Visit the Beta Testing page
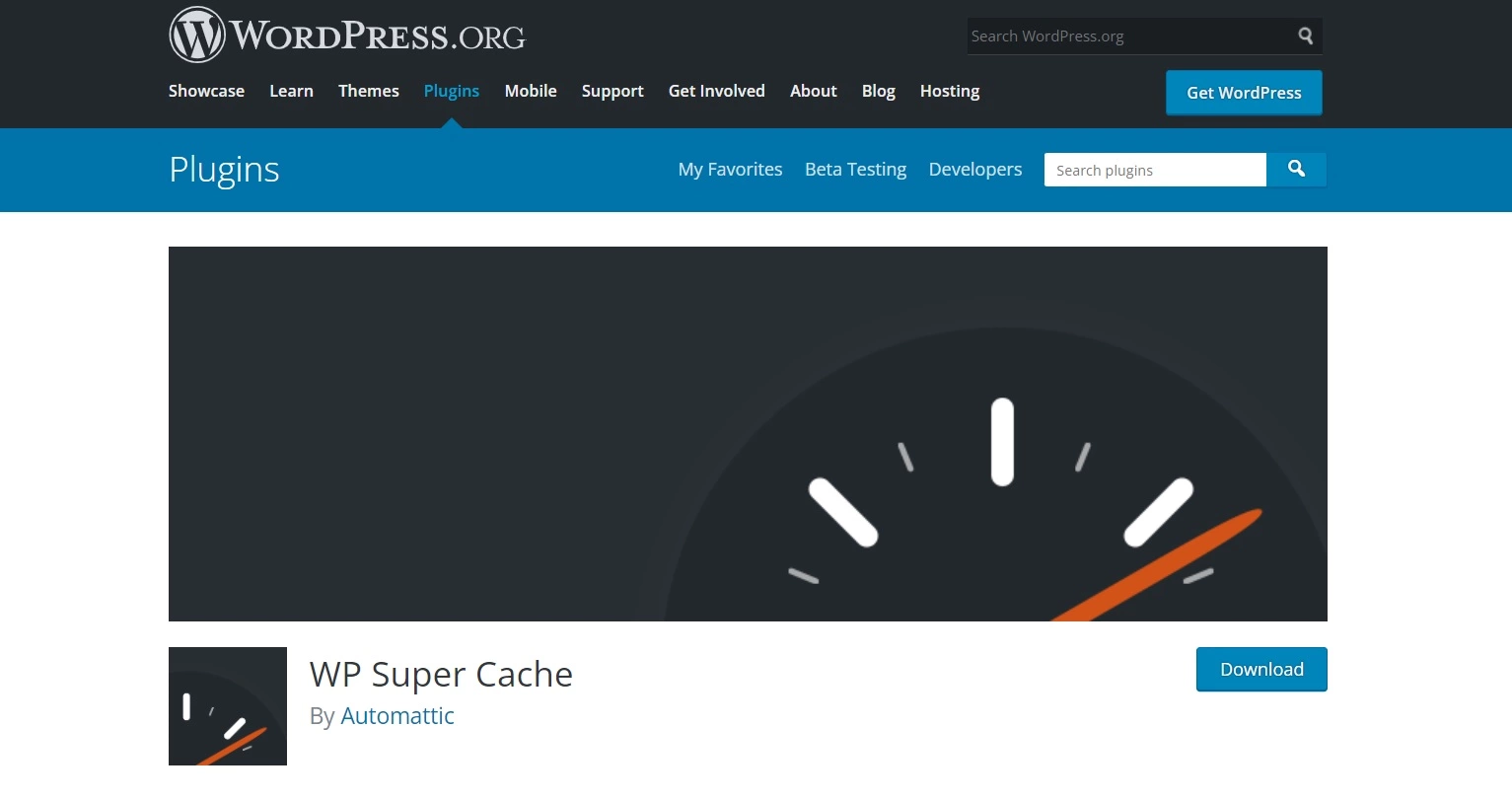This screenshot has width=1512, height=800. [855, 169]
